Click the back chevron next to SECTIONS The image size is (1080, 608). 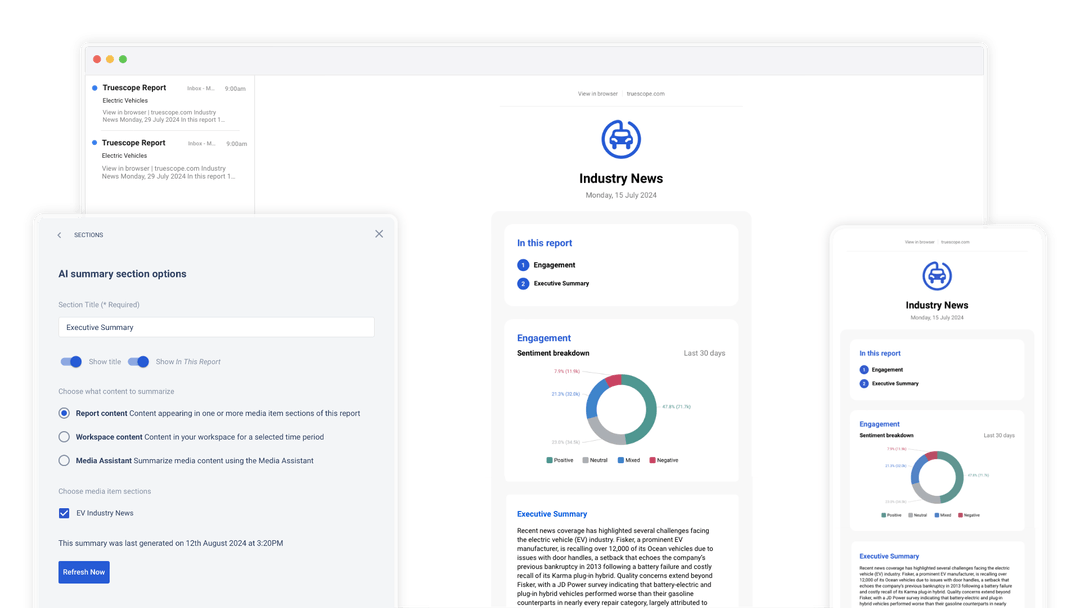pos(59,234)
